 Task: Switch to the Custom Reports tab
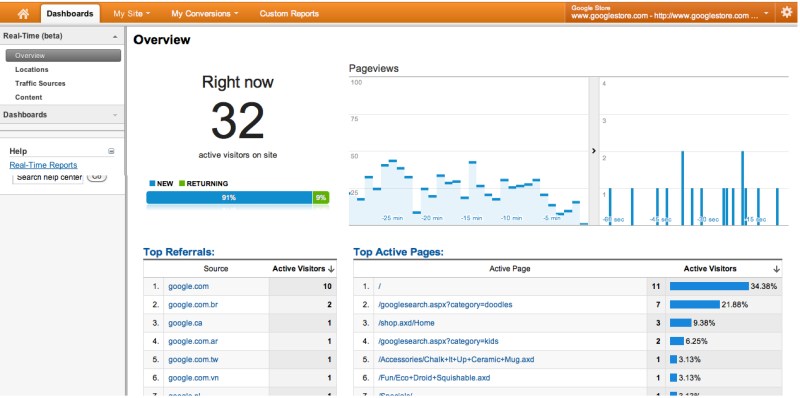pyautogui.click(x=289, y=14)
